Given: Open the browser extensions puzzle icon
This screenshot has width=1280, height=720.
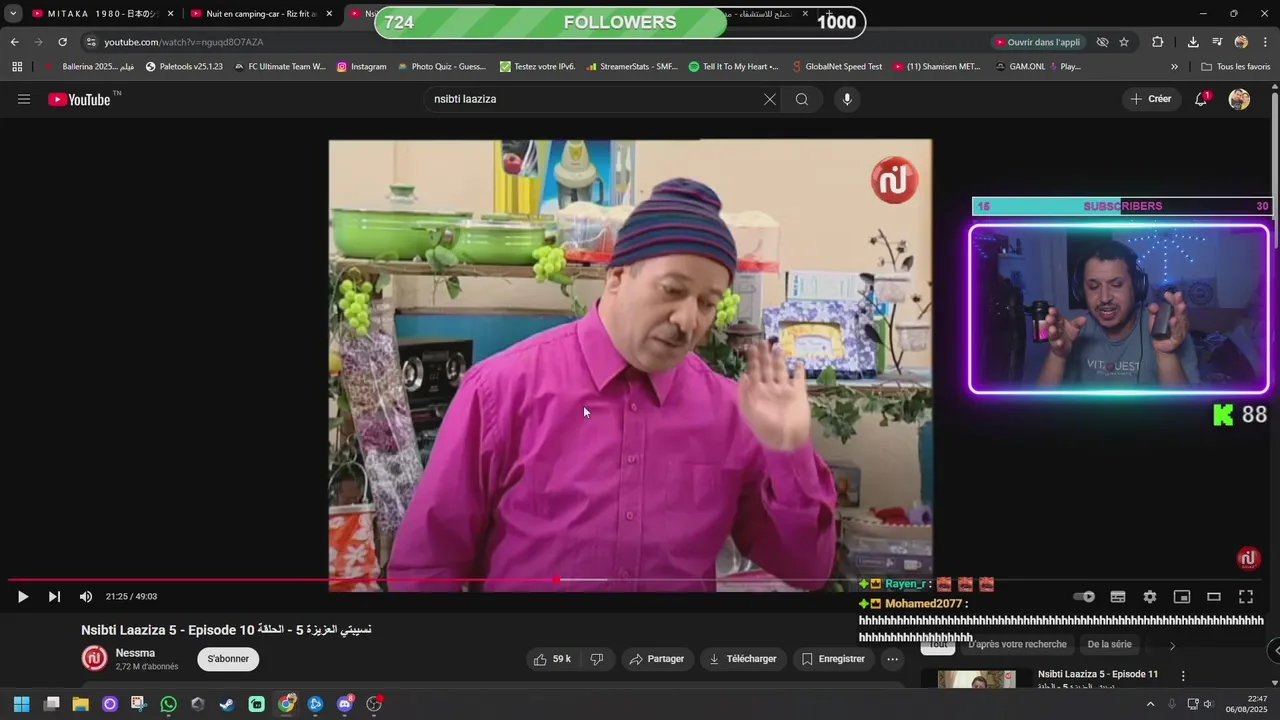Looking at the screenshot, I should [x=1157, y=42].
